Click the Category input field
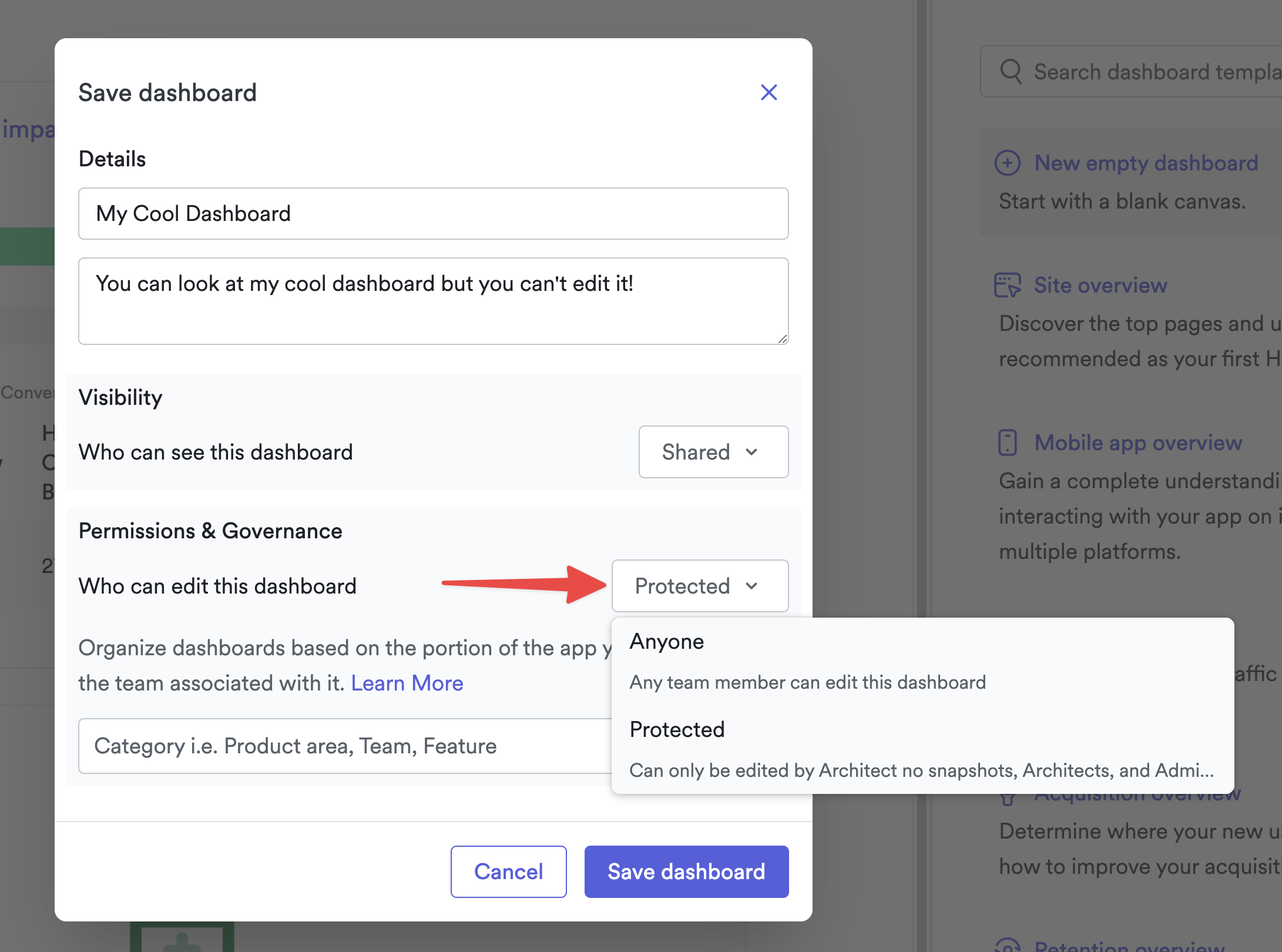Screen dimensions: 1282x952 click(x=345, y=746)
